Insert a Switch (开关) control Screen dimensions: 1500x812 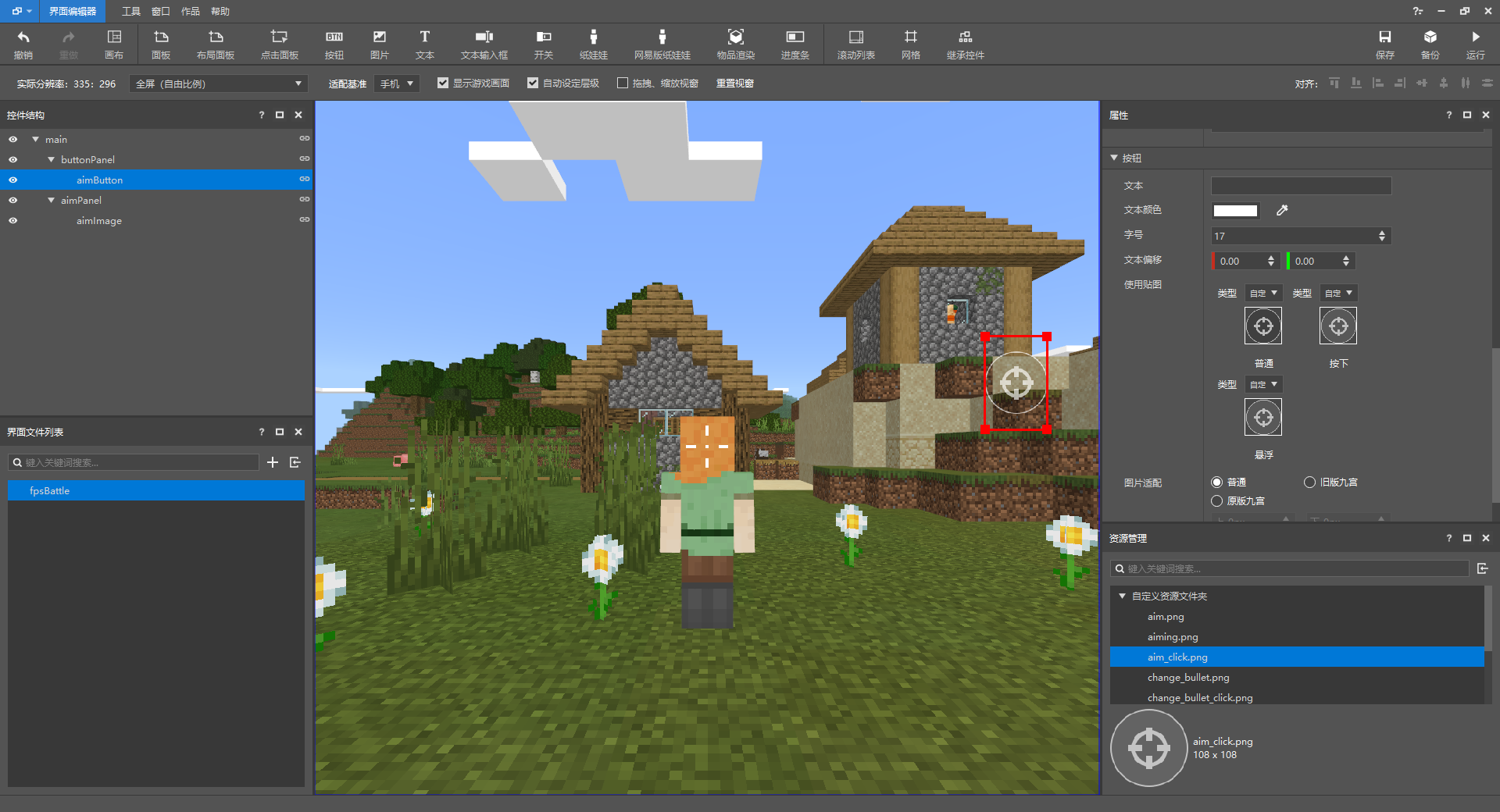click(544, 45)
